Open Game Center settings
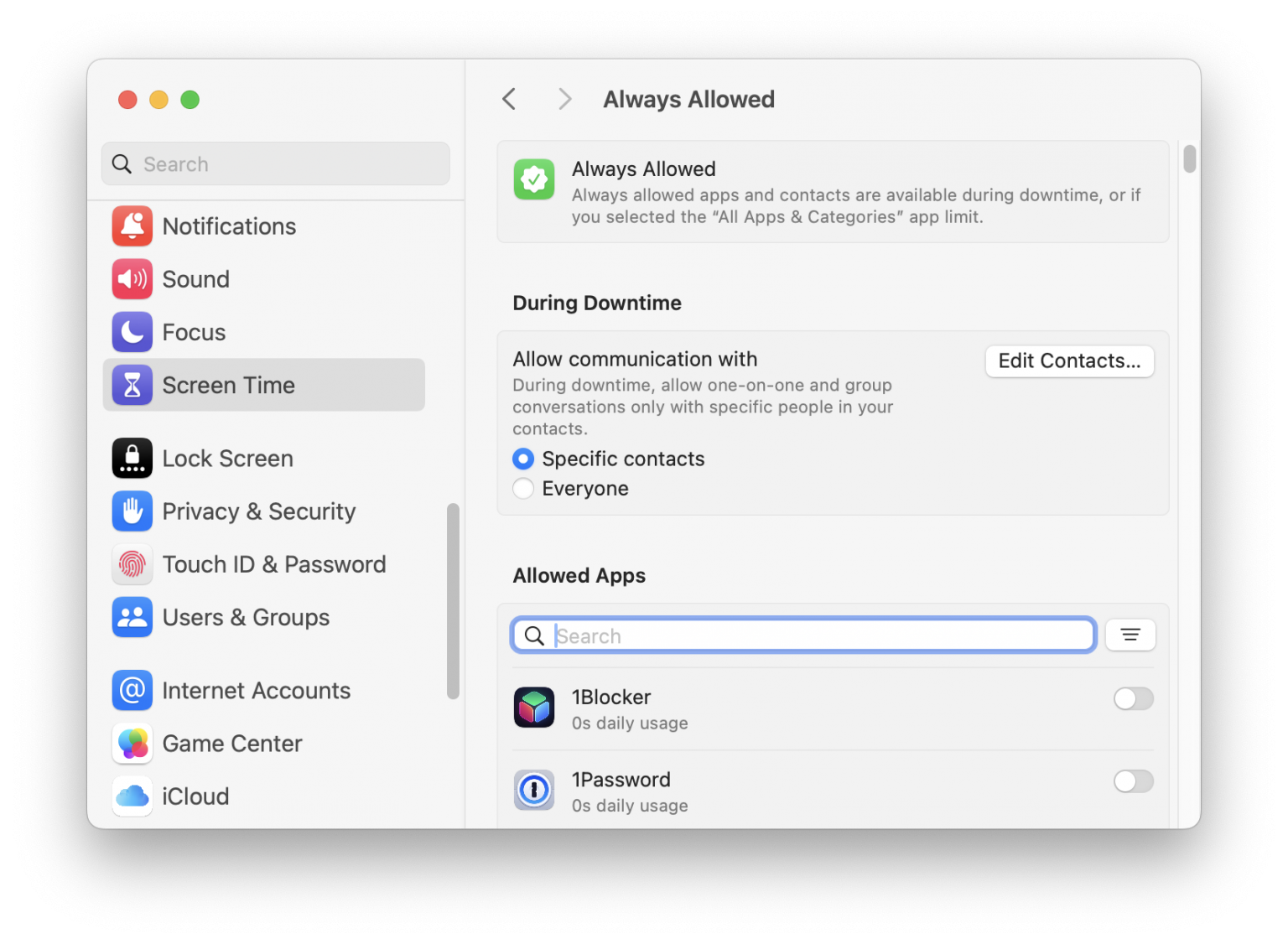The height and width of the screenshot is (944, 1288). click(x=132, y=744)
